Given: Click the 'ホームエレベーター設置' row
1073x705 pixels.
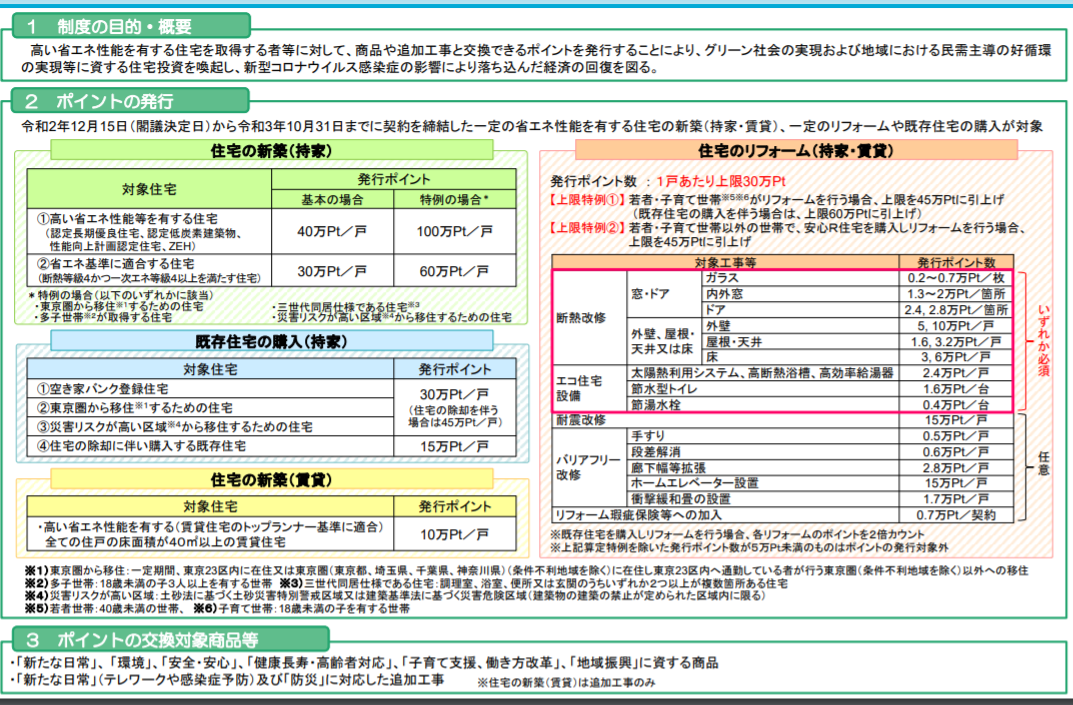Looking at the screenshot, I should 690,482.
